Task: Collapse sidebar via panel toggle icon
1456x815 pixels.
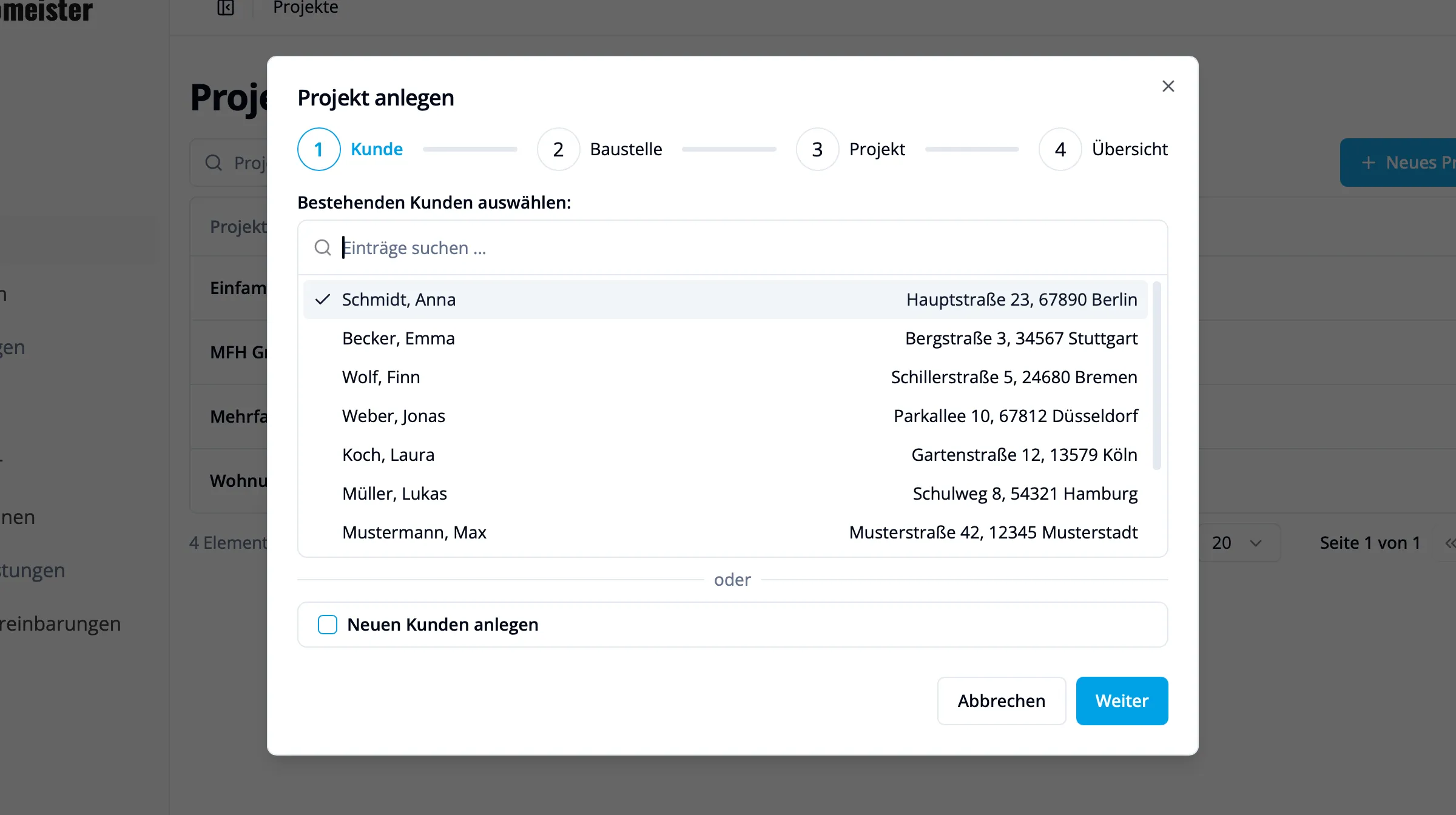Action: [x=226, y=8]
